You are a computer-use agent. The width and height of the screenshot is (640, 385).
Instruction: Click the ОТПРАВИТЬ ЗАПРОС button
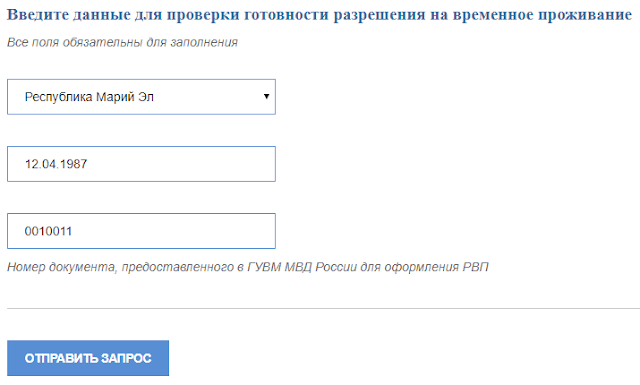pos(88,358)
